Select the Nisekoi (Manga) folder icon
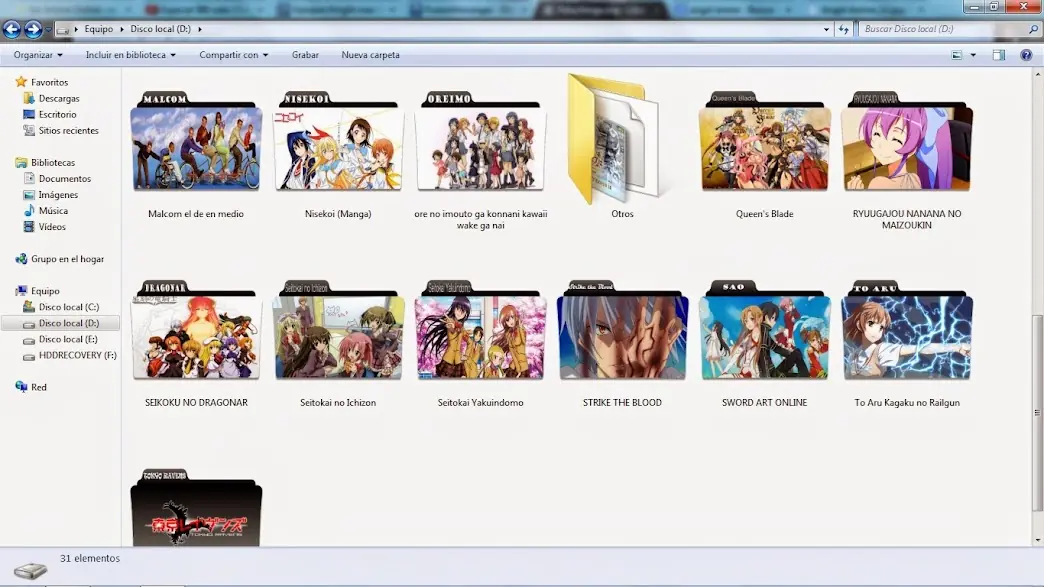1044x587 pixels. 338,142
